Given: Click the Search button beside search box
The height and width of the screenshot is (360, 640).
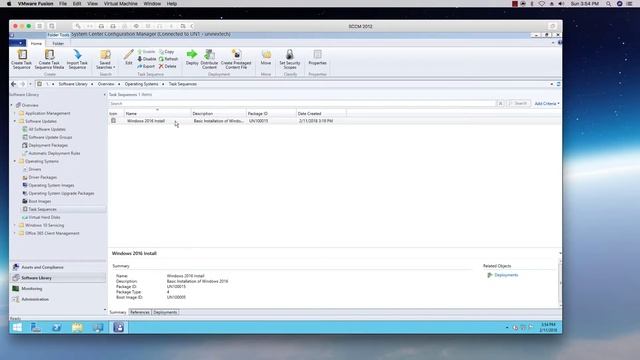Looking at the screenshot, I should (519, 104).
